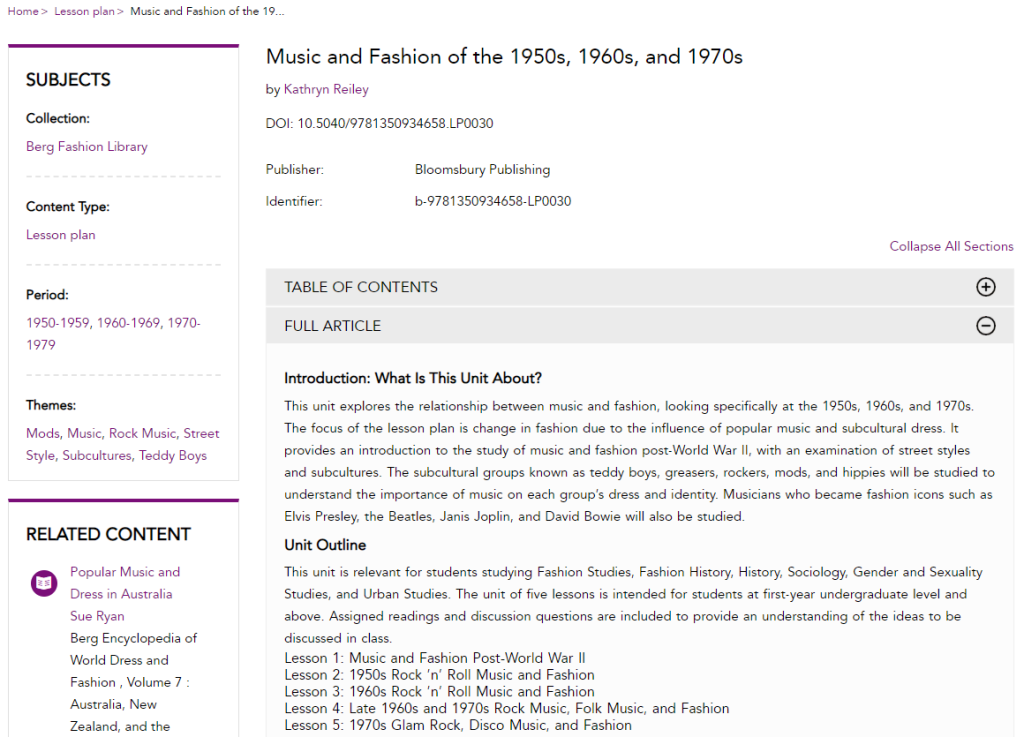Open Berg Fashion Library collection

[x=87, y=146]
